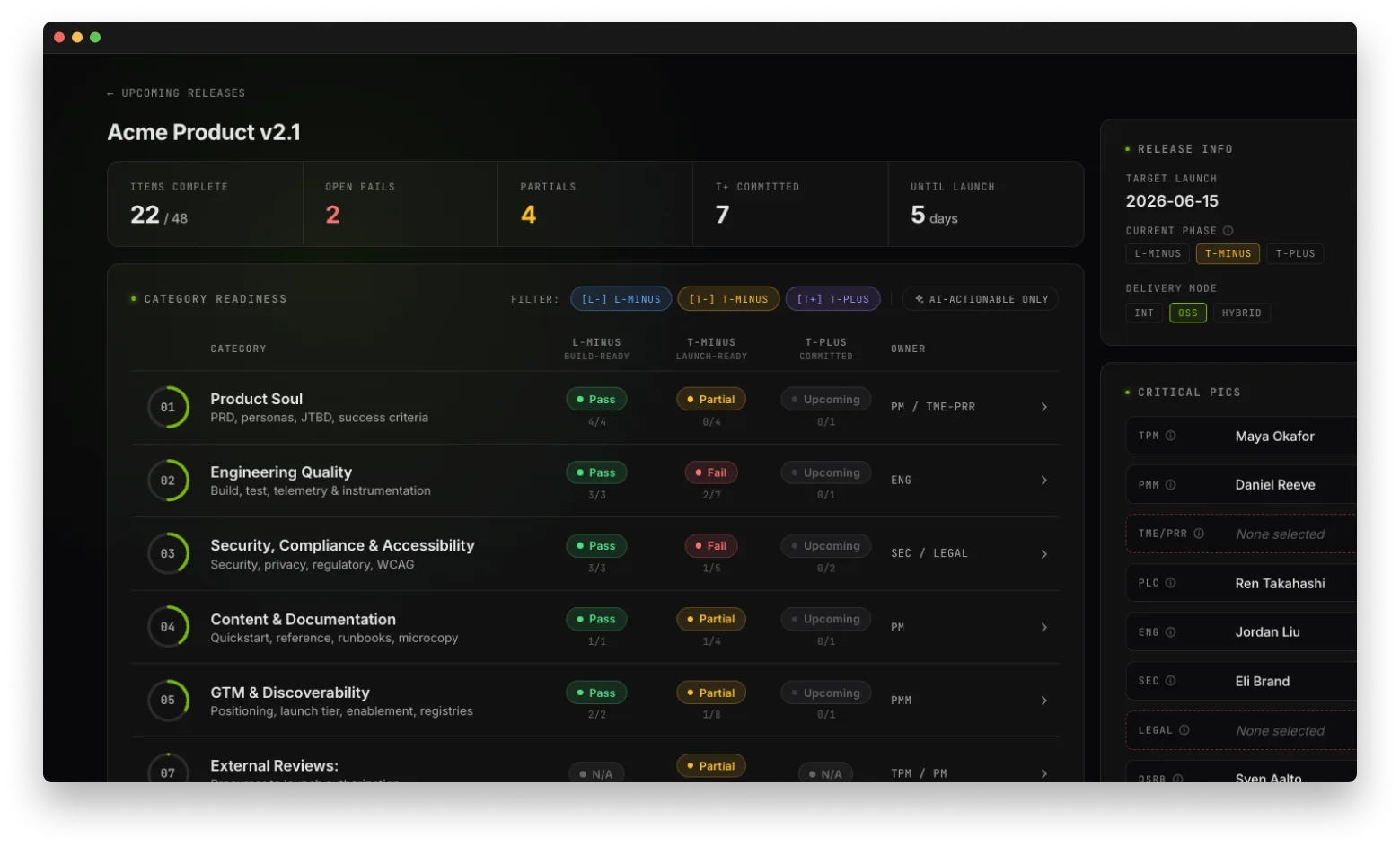Select T-PLUS phase in Release Info
Screen dimensions: 1400x847
(x=1295, y=254)
